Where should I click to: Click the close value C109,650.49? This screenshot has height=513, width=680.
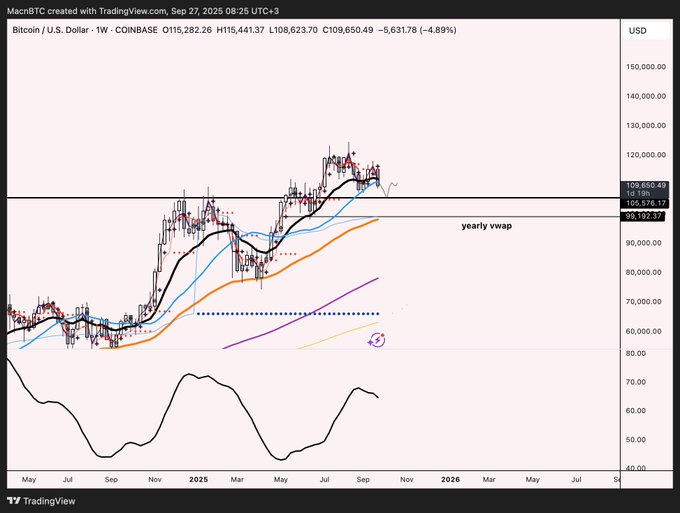[x=348, y=30]
